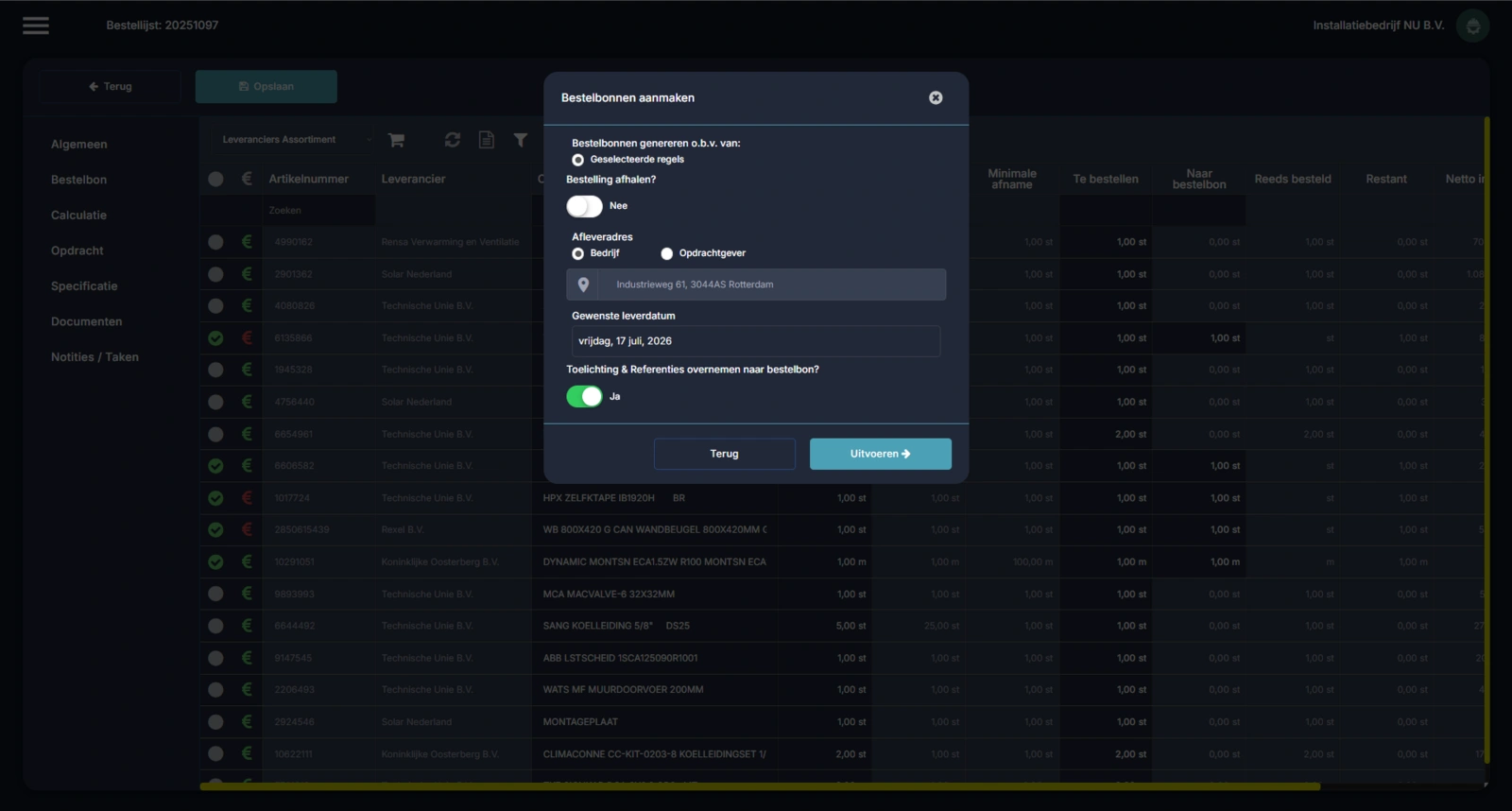Image resolution: width=1512 pixels, height=811 pixels.
Task: Click the vertical yellow table scrollbar
Action: [x=1486, y=440]
